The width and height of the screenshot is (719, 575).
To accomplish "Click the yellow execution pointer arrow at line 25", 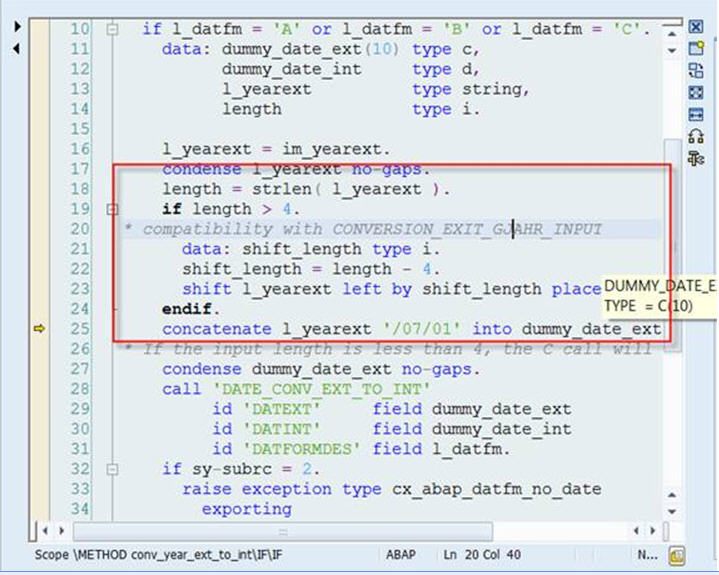I will tap(40, 329).
